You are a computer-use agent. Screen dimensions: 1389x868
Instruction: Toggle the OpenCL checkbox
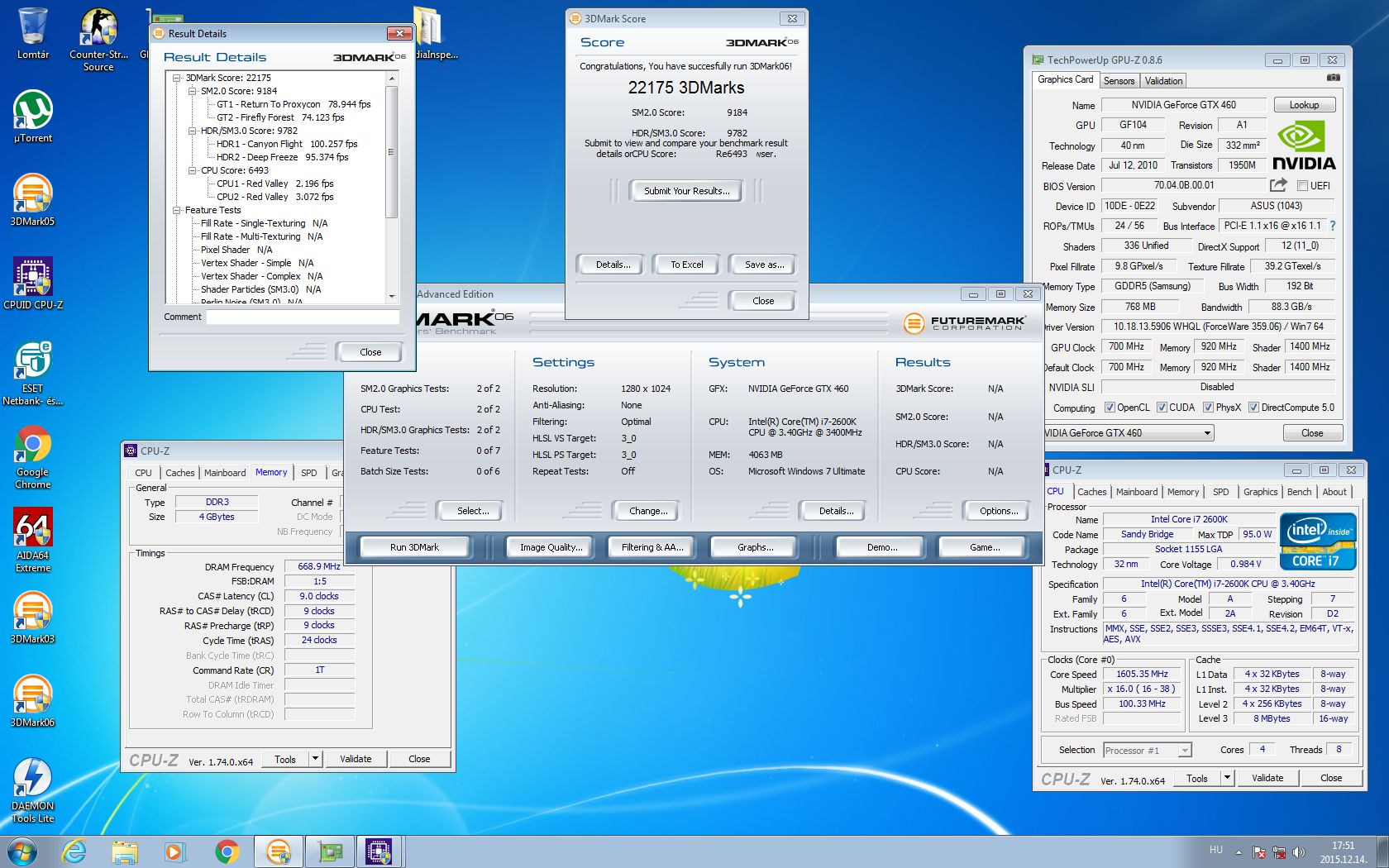[x=1110, y=408]
